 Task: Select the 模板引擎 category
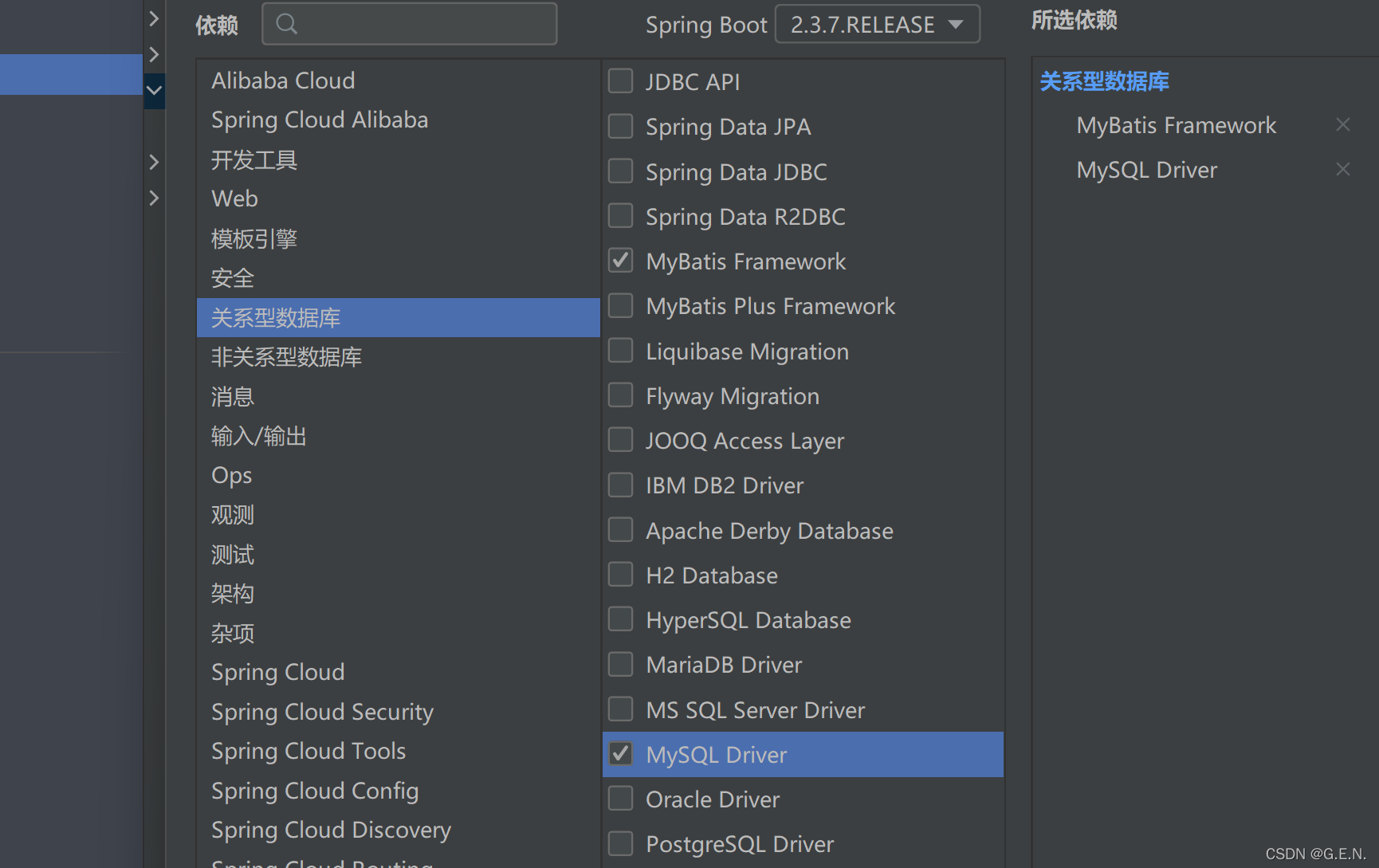pos(398,238)
